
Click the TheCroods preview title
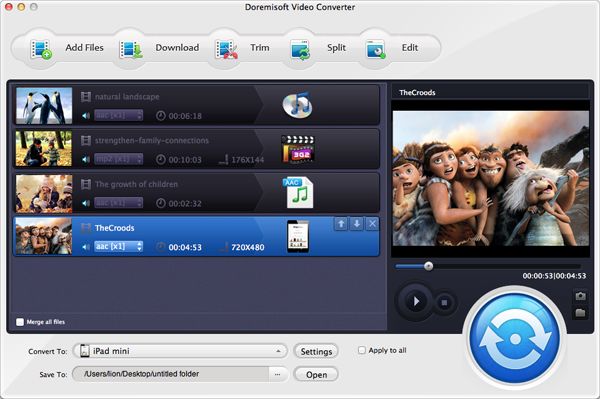click(x=417, y=93)
